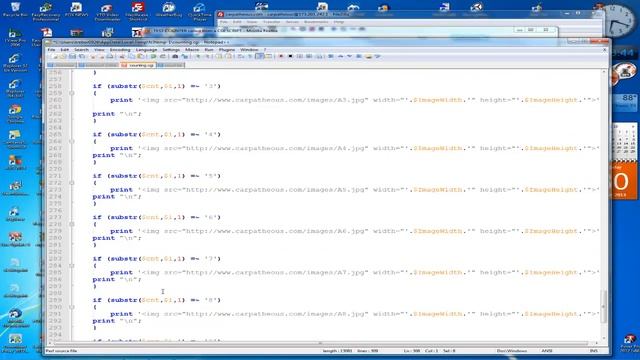Save the current file via toolbar icon
The image size is (640, 360).
72,56
